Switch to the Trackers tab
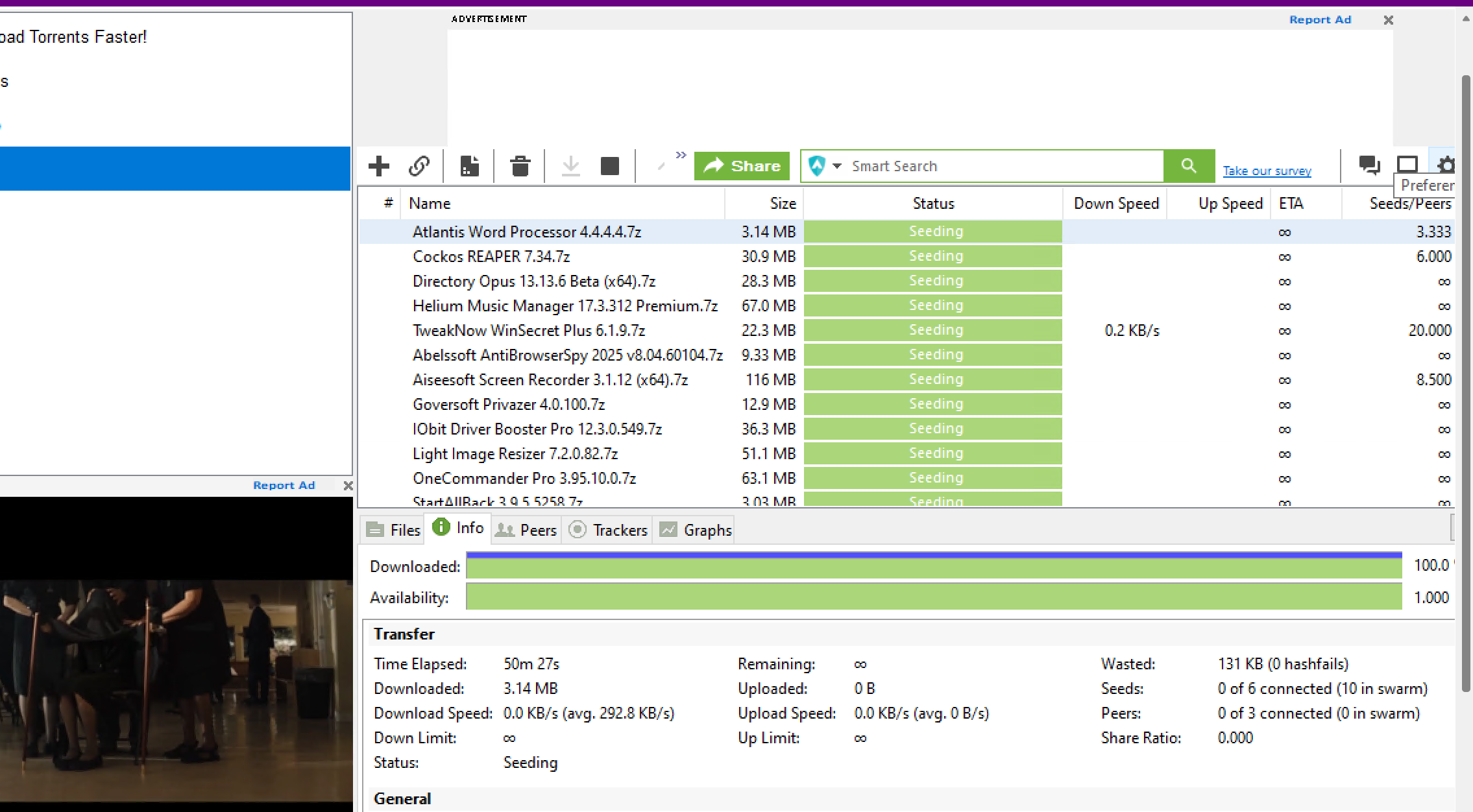 [x=608, y=530]
